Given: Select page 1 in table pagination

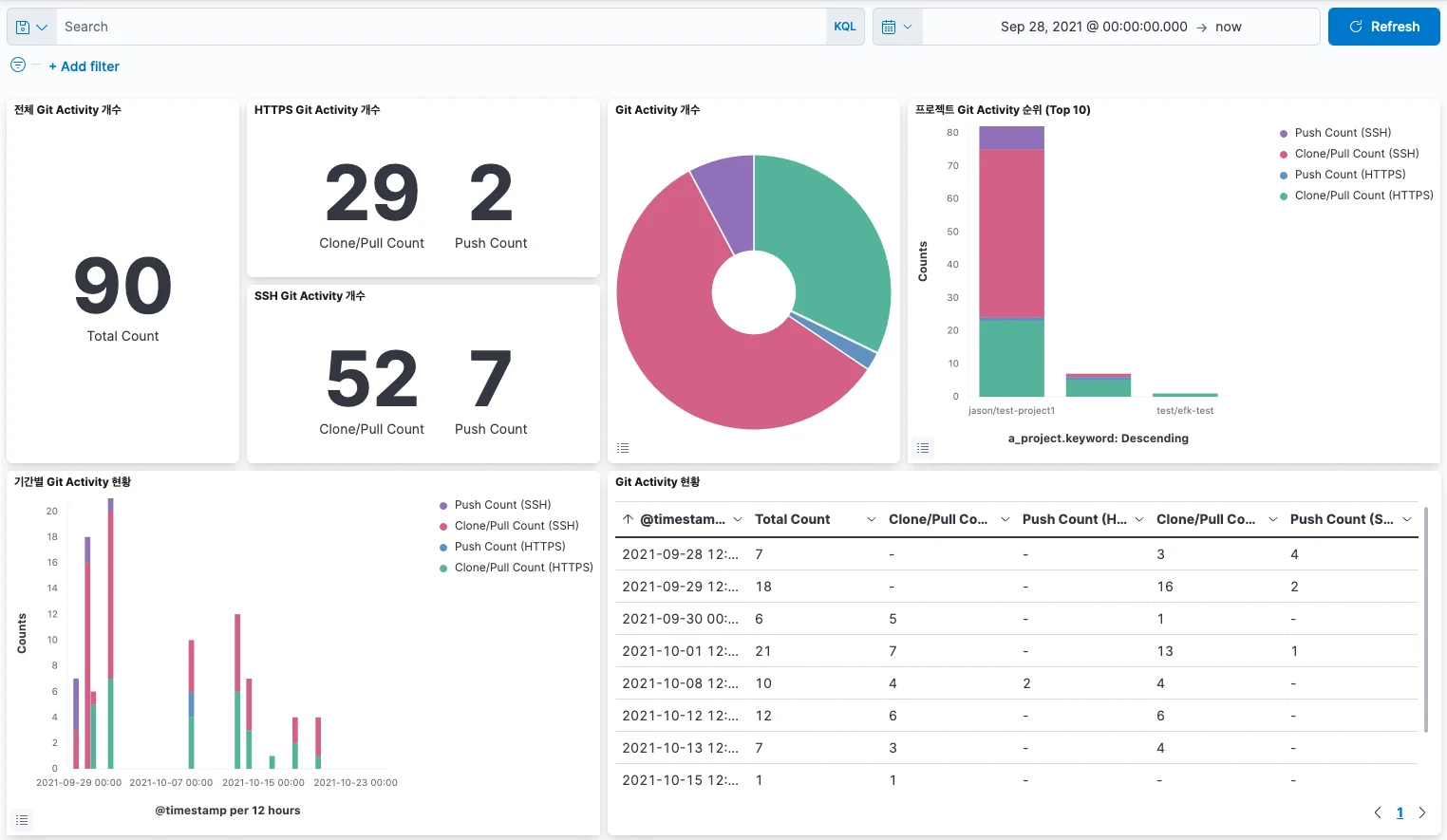Looking at the screenshot, I should [x=1400, y=812].
